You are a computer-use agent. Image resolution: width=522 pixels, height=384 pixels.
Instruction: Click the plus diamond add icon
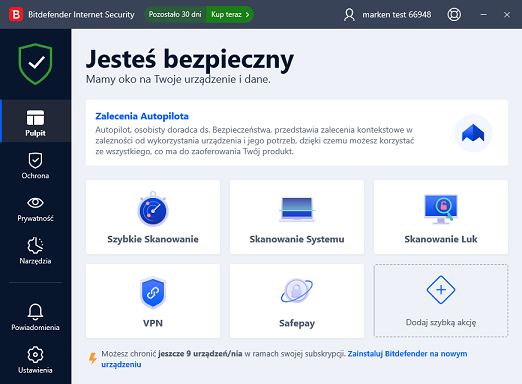(441, 290)
